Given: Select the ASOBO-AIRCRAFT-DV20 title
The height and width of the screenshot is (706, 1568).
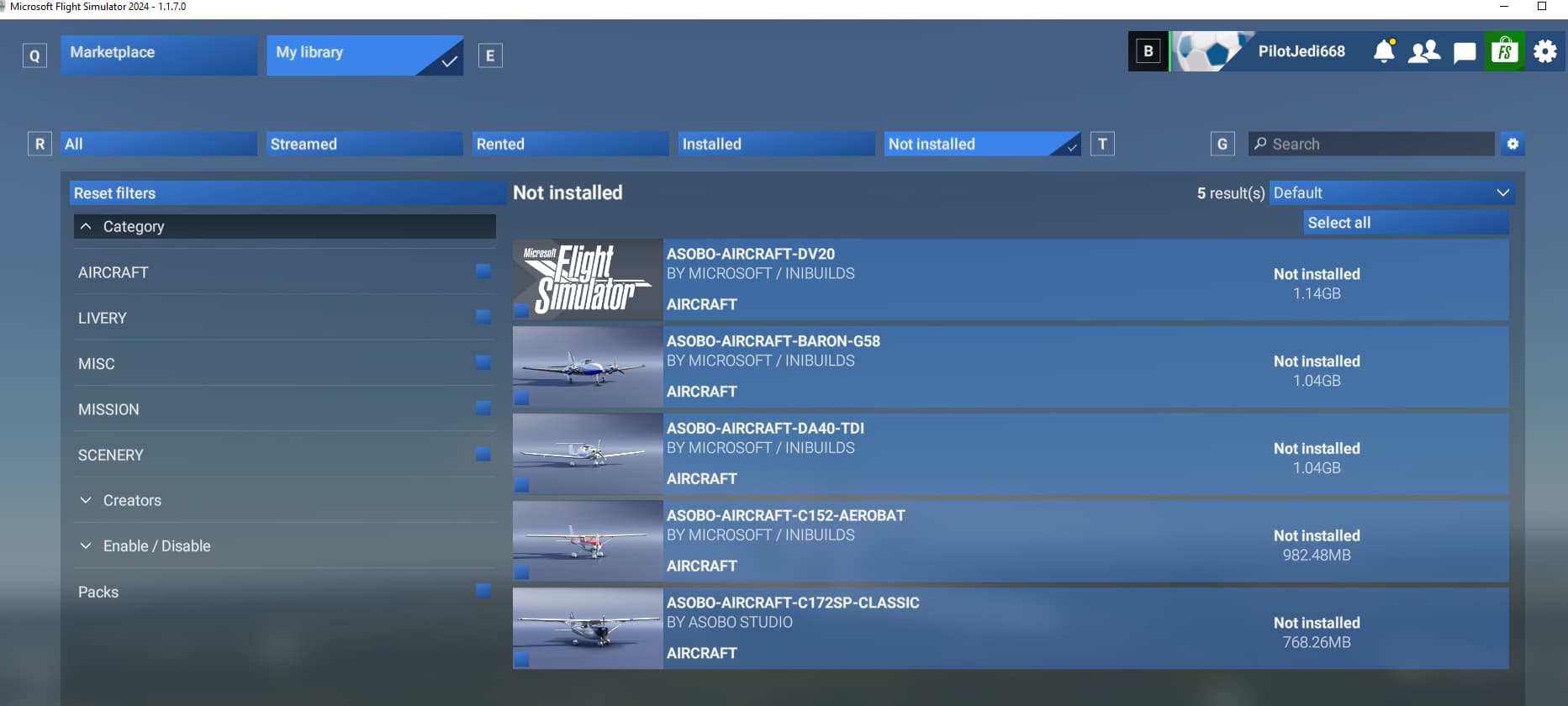Looking at the screenshot, I should tap(751, 254).
